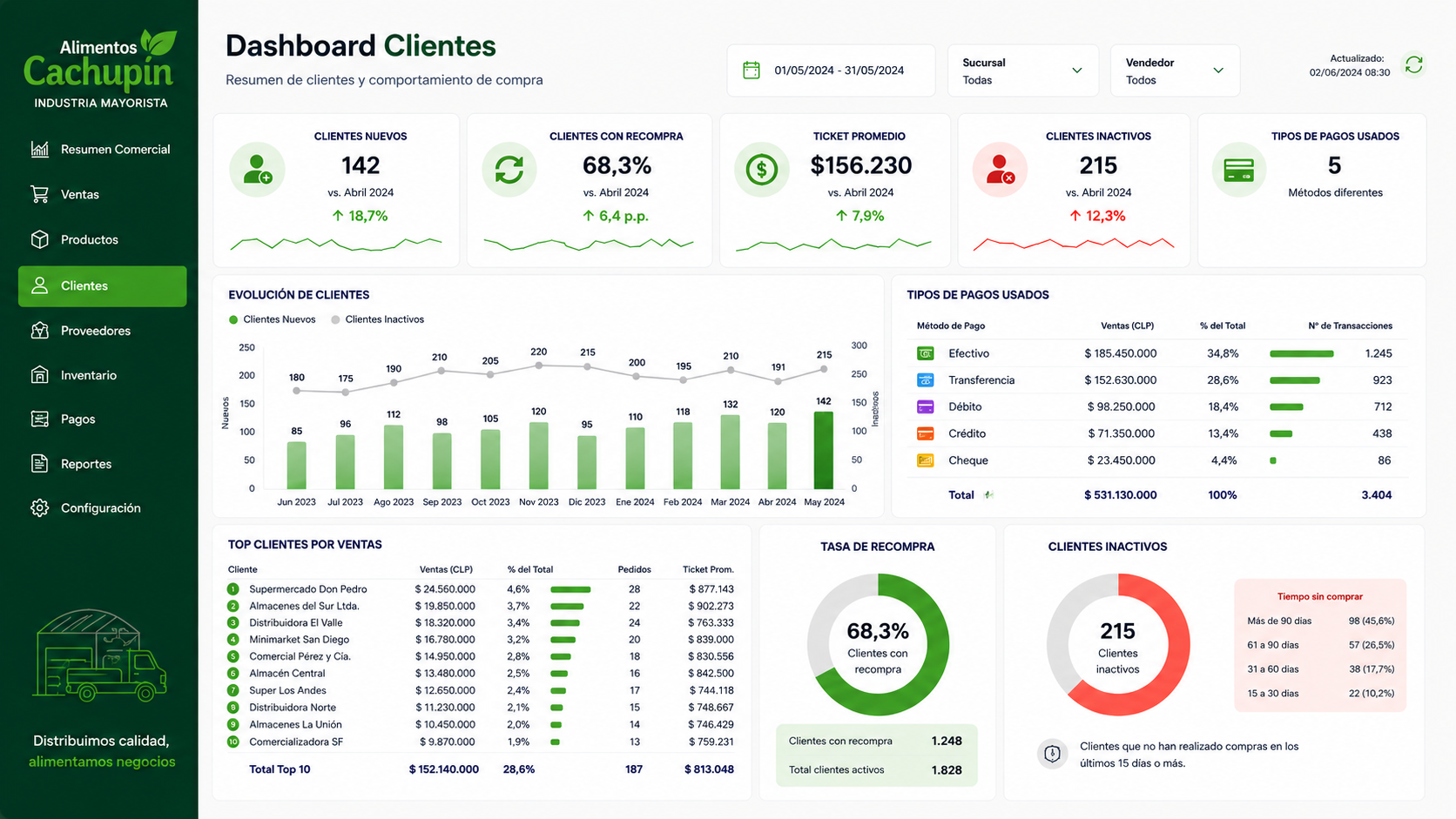Click the red Clientes Inactivos donut chart
The image size is (1456, 819).
click(x=1118, y=645)
